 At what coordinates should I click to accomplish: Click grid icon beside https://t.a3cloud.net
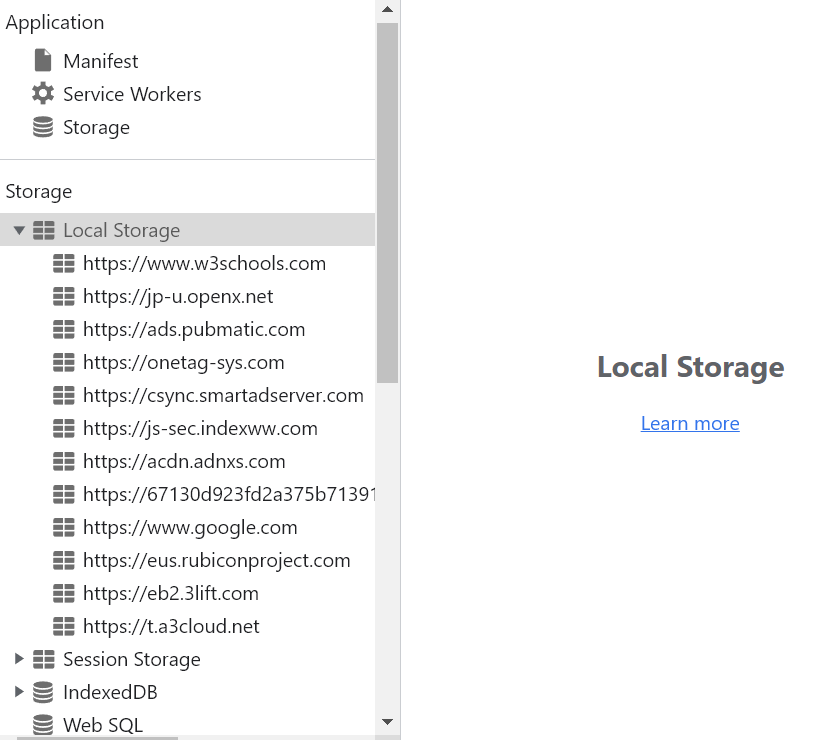tap(64, 626)
